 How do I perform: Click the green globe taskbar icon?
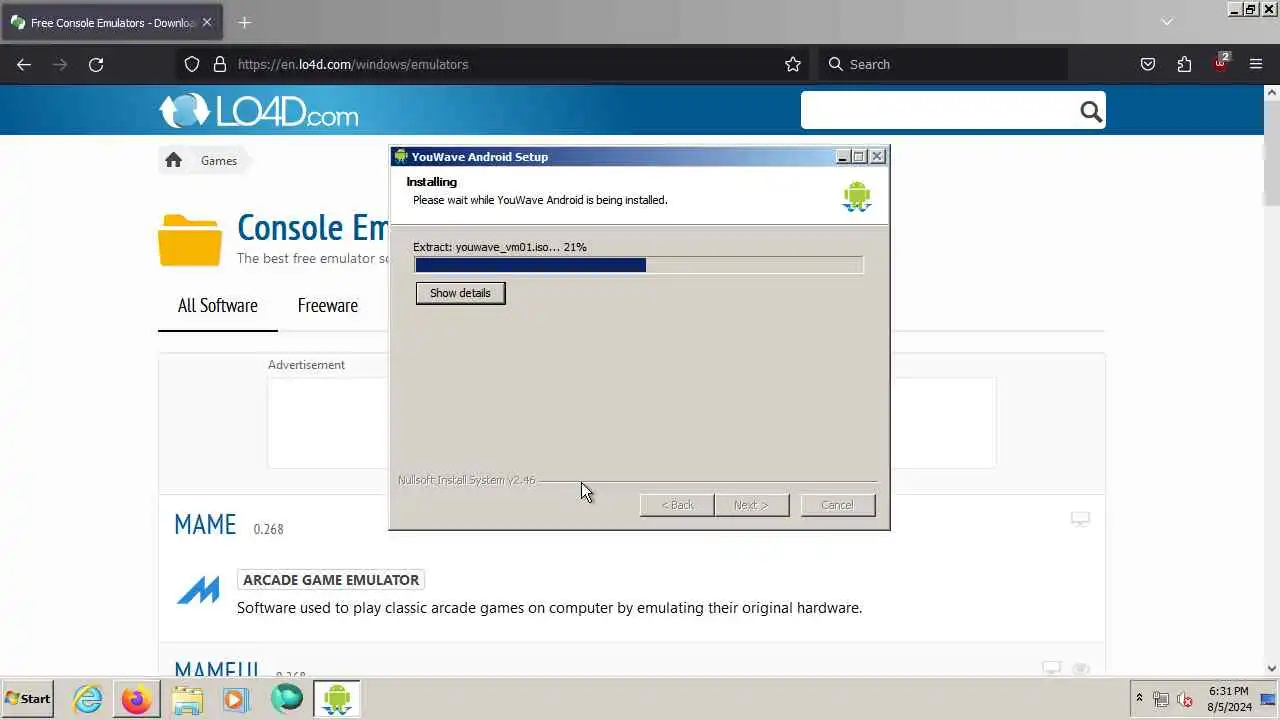(x=287, y=698)
